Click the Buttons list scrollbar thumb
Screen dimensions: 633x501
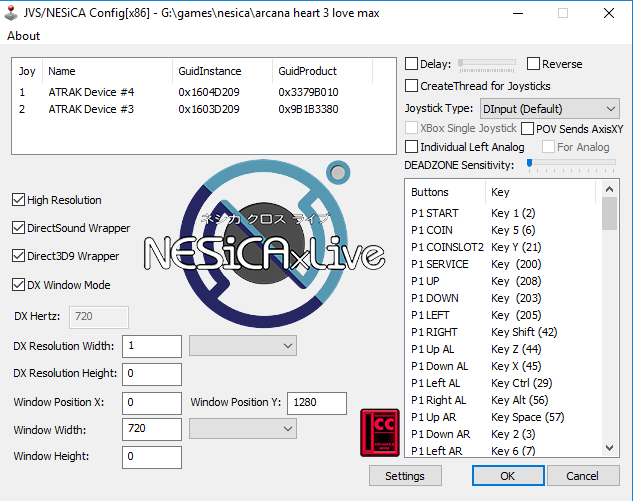click(x=610, y=214)
